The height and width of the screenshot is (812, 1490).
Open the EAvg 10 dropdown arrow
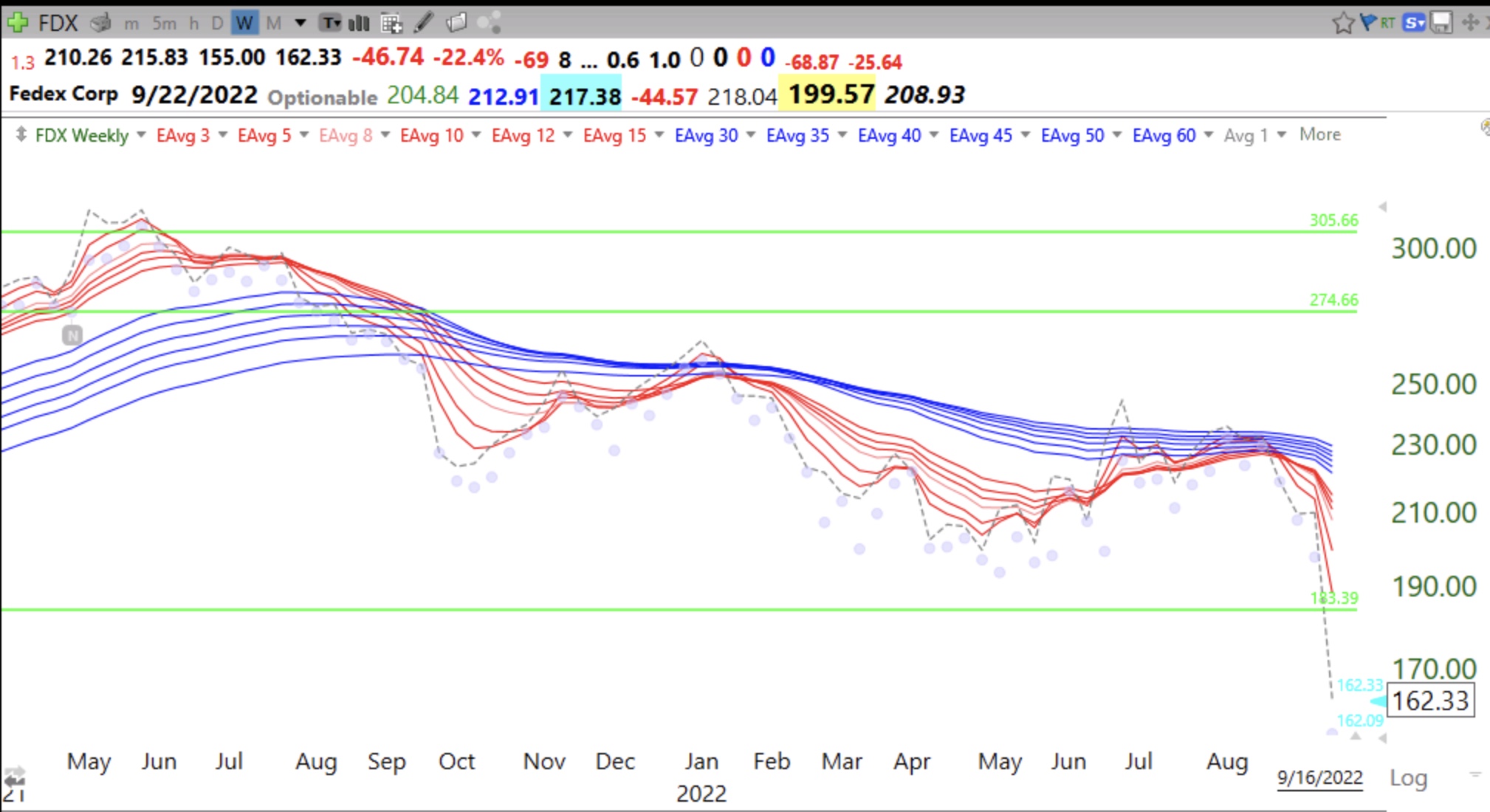[x=476, y=135]
